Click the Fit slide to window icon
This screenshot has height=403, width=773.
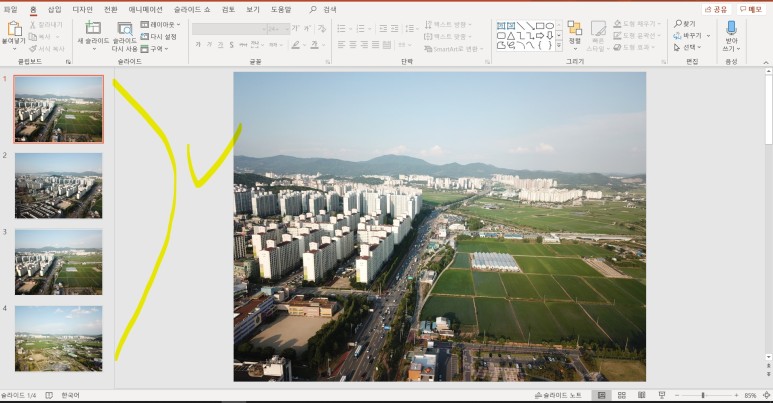767,395
